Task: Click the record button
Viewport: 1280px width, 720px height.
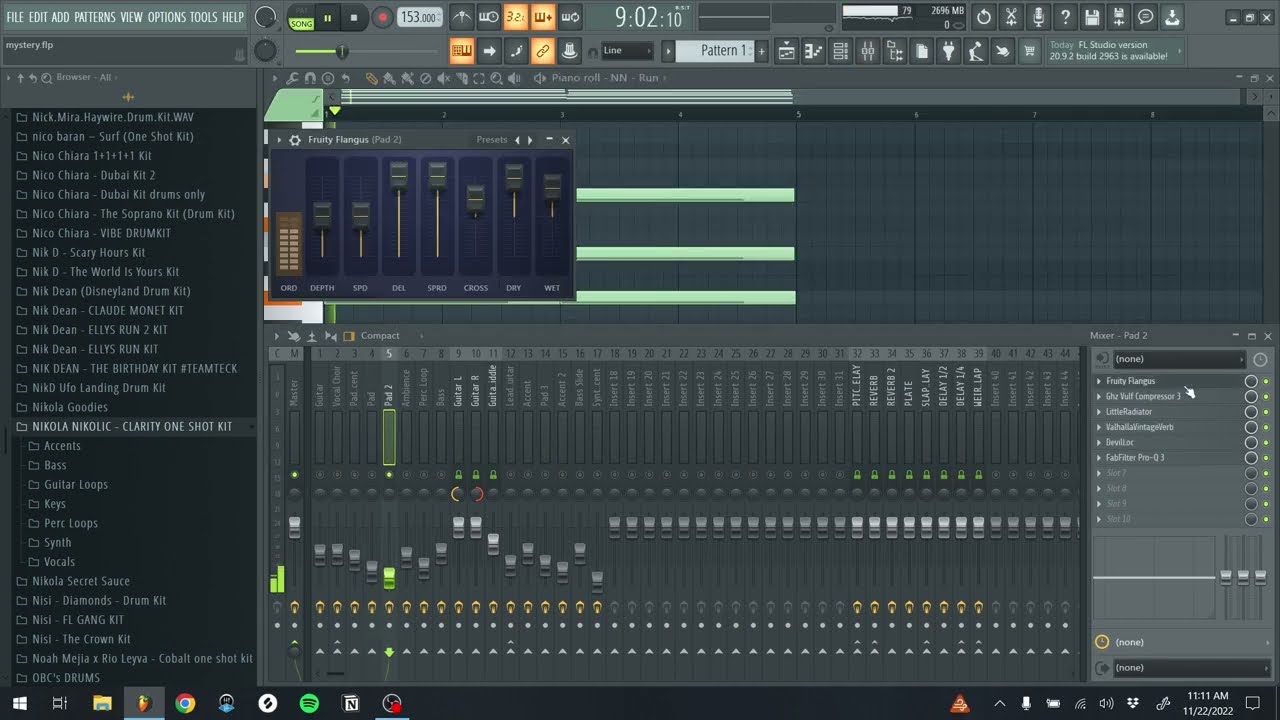Action: click(x=382, y=17)
